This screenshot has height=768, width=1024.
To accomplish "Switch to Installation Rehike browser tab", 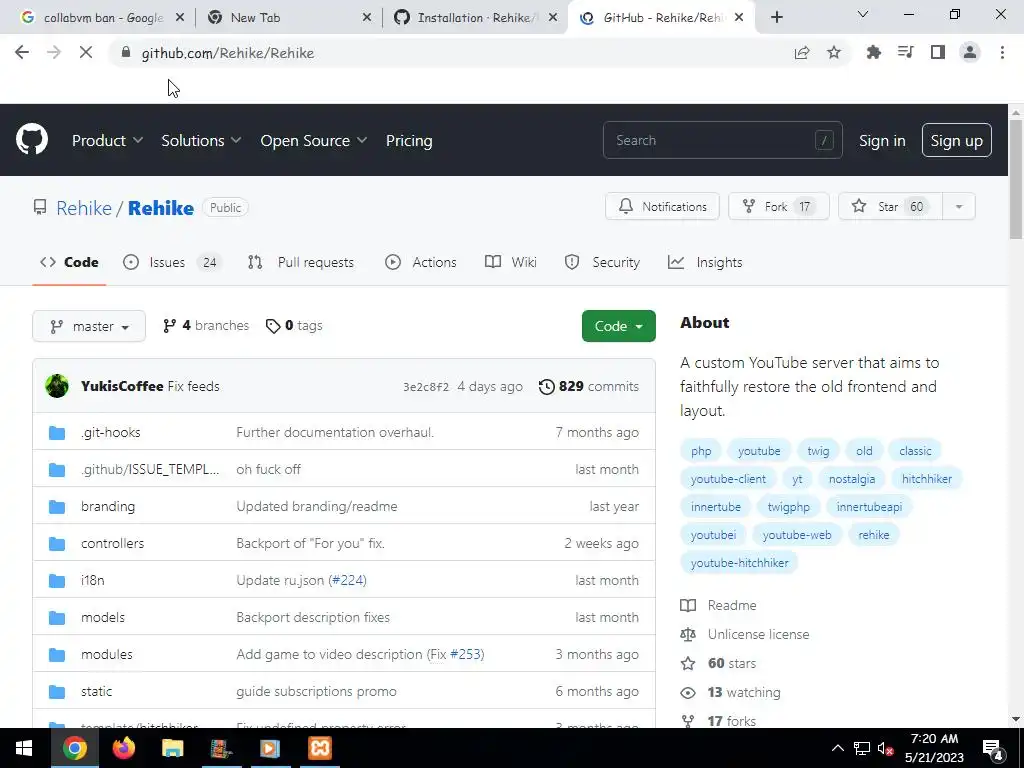I will point(477,17).
